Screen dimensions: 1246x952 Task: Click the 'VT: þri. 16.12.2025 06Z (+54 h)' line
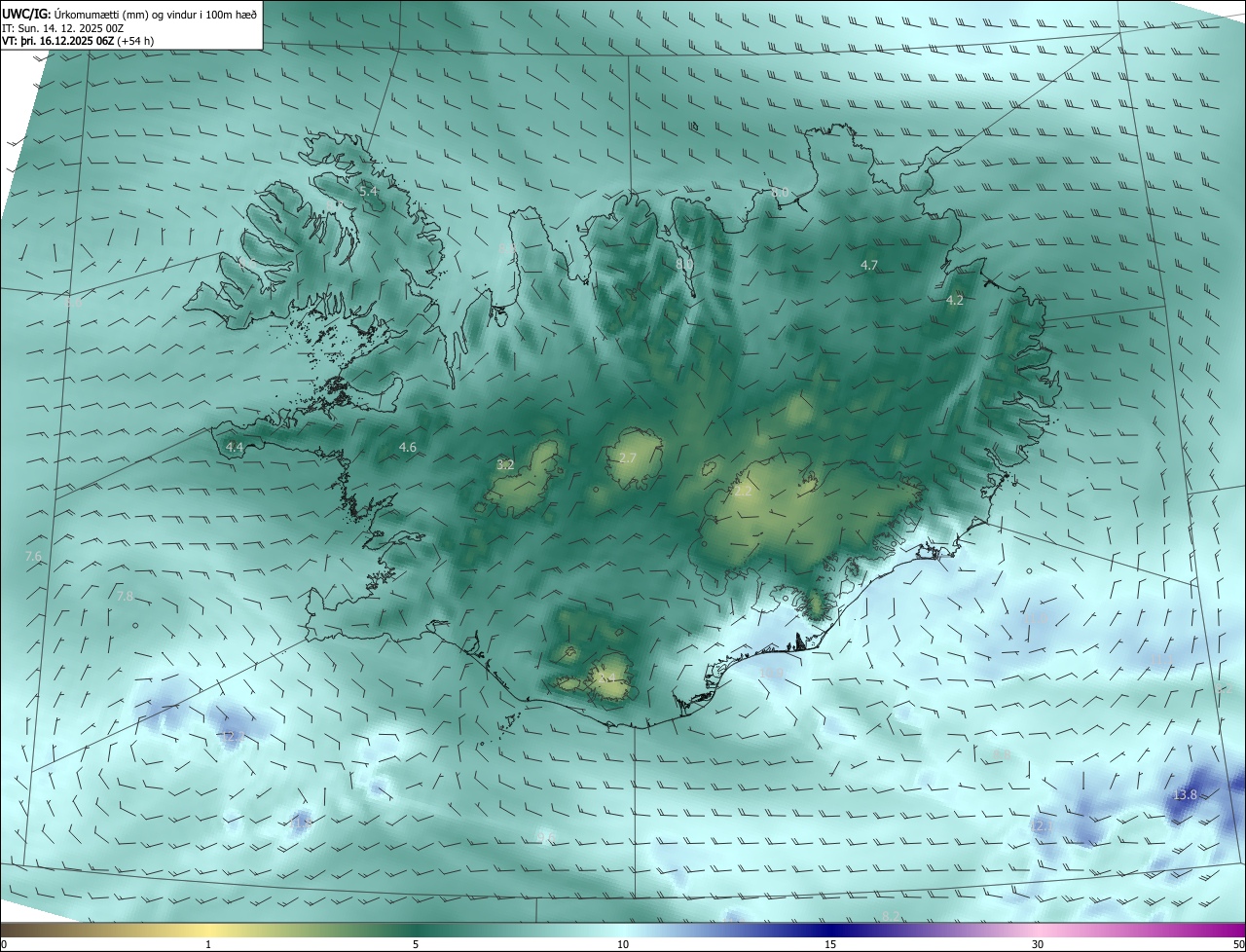pos(77,41)
